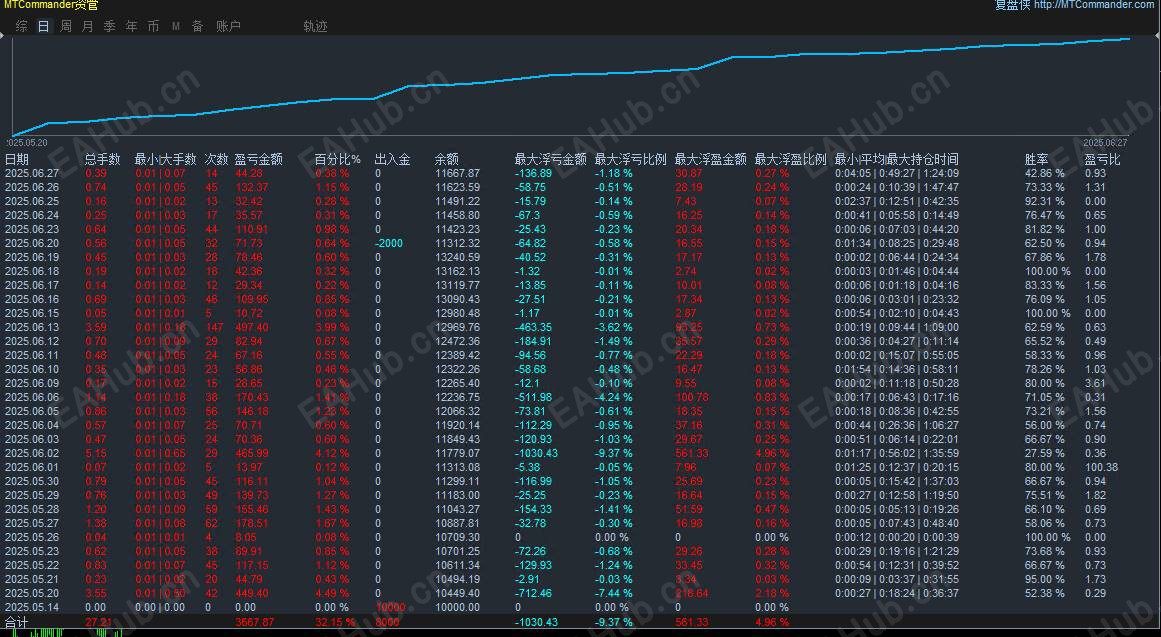This screenshot has height=637, width=1161.
Task: Click the 2025.06.27 end-date label on chart
Action: tap(1105, 143)
